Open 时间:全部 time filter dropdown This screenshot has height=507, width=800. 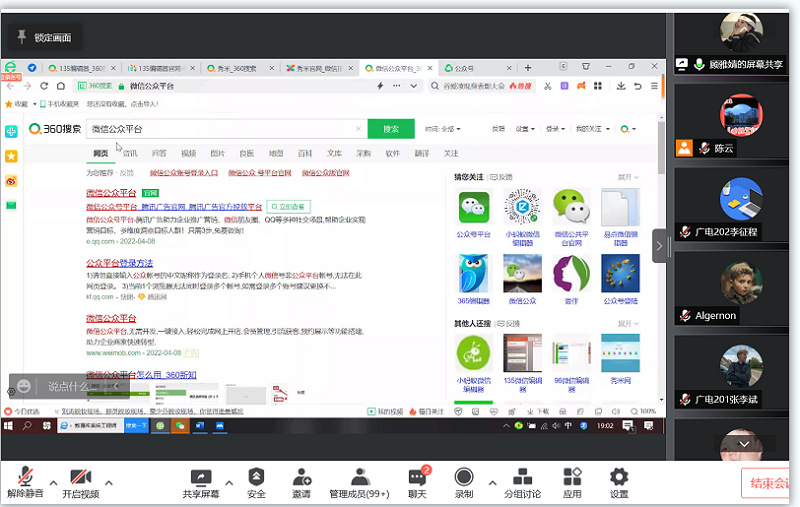point(443,129)
